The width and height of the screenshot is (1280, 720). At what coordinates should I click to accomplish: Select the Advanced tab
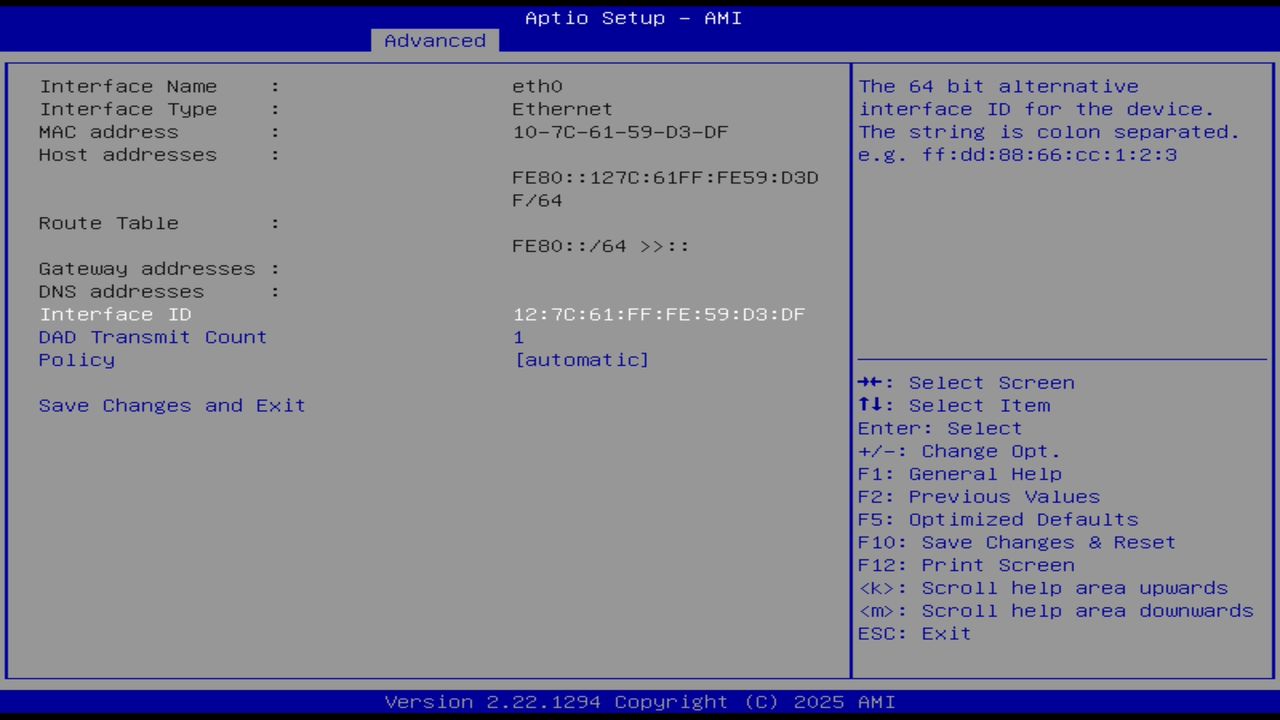point(434,40)
